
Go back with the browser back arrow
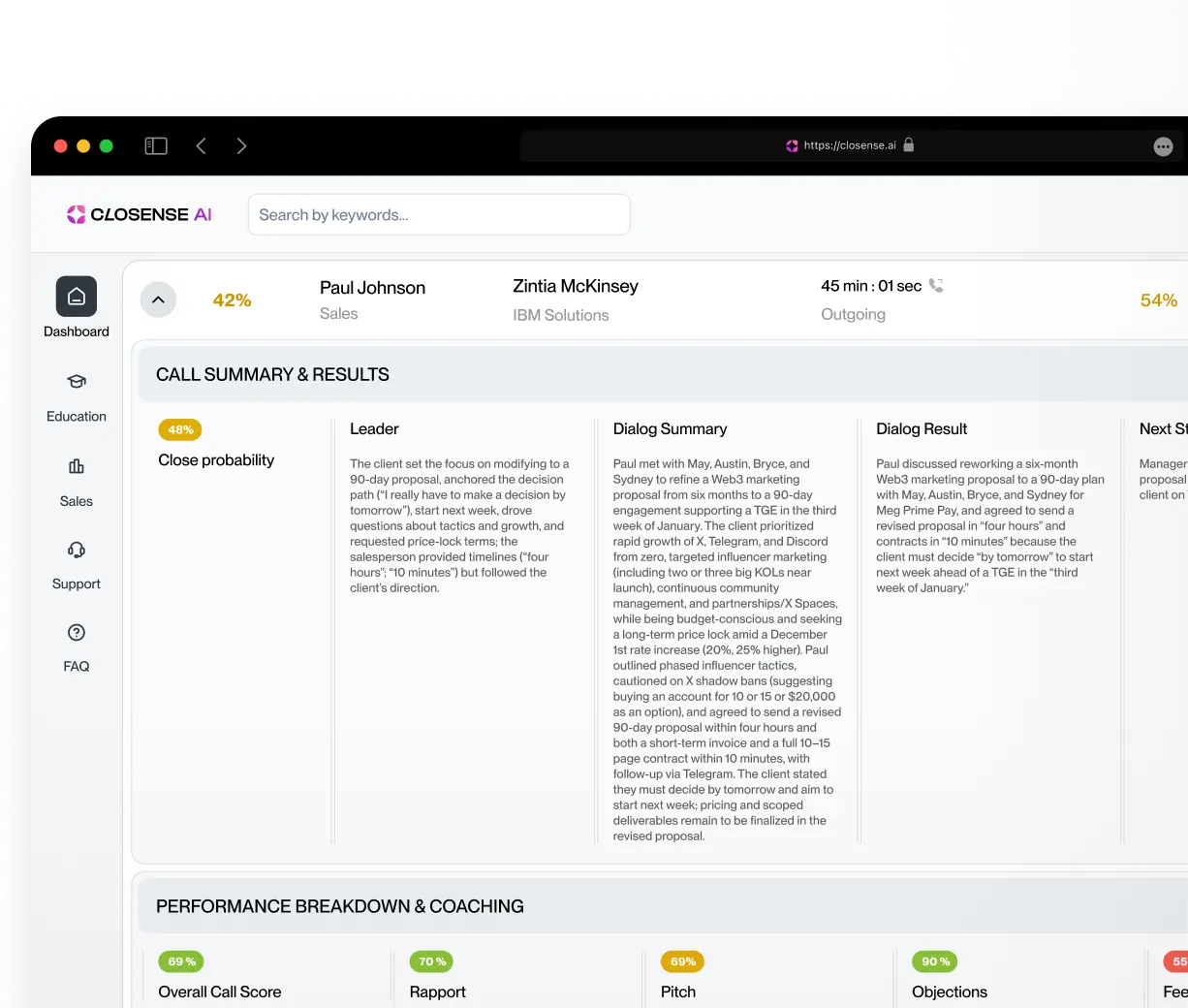[x=202, y=146]
